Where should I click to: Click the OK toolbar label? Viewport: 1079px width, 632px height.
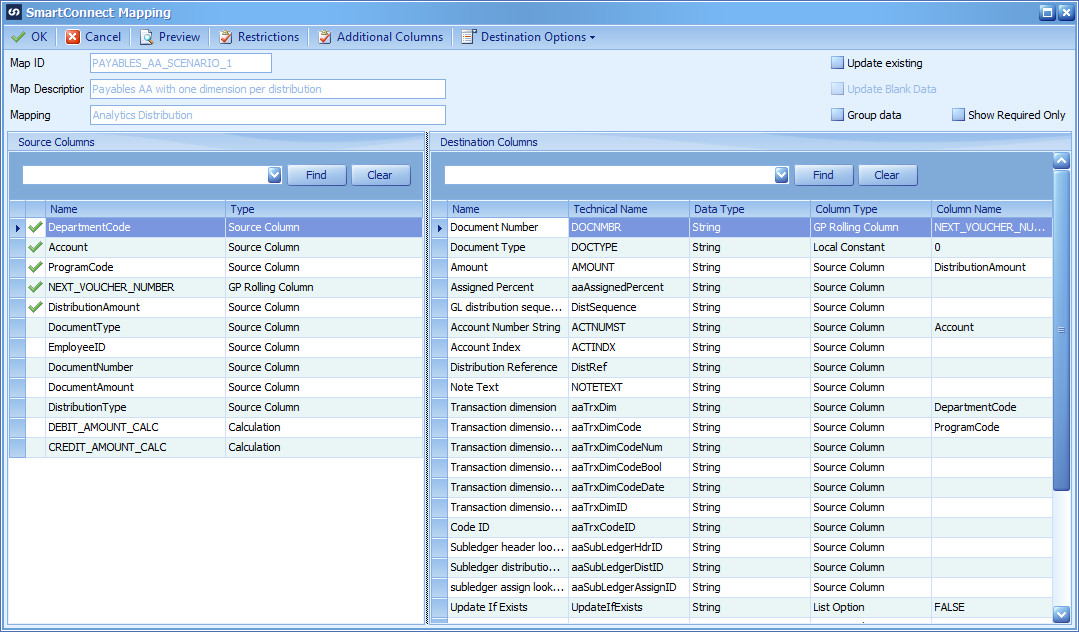pyautogui.click(x=39, y=37)
